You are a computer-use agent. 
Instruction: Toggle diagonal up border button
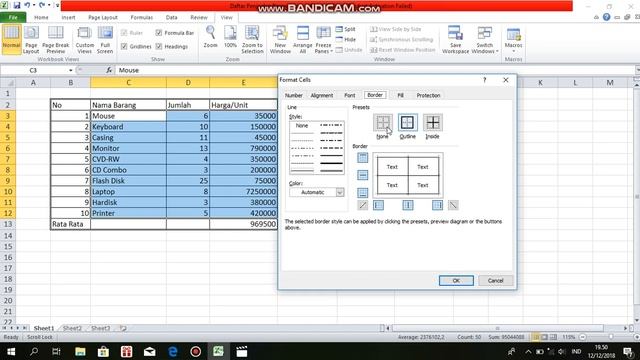[x=362, y=205]
